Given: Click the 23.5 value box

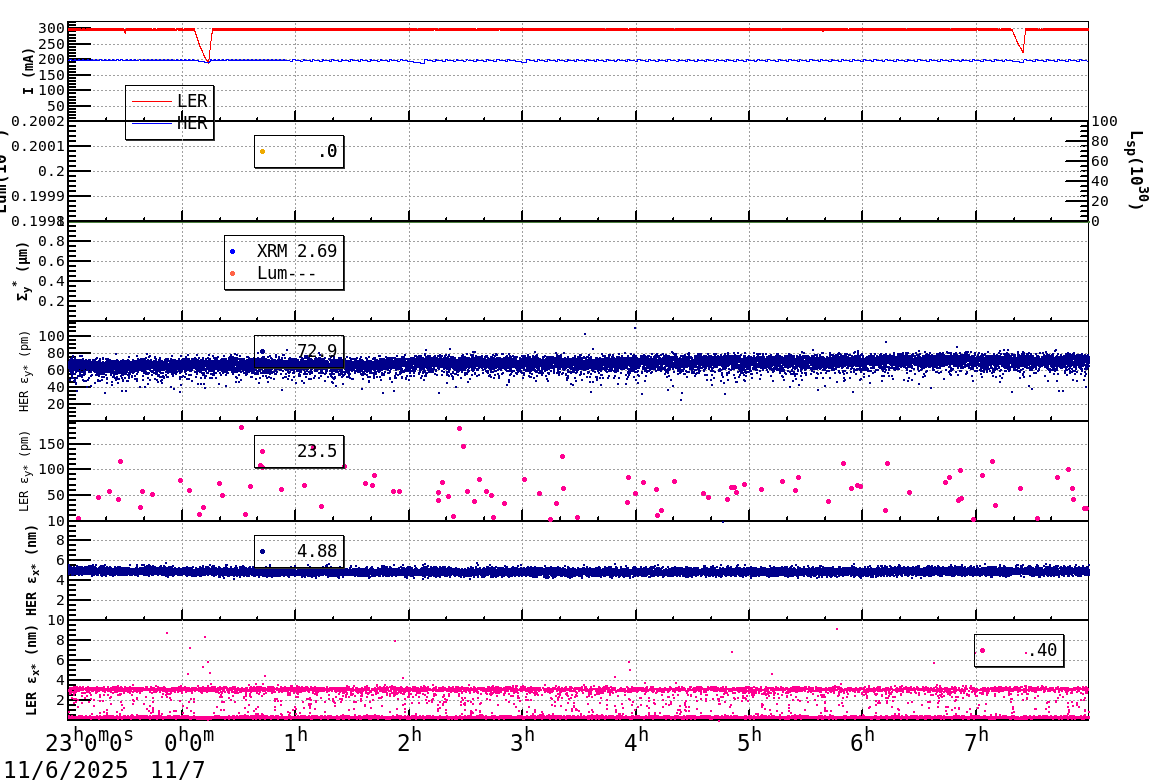Looking at the screenshot, I should pos(299,451).
